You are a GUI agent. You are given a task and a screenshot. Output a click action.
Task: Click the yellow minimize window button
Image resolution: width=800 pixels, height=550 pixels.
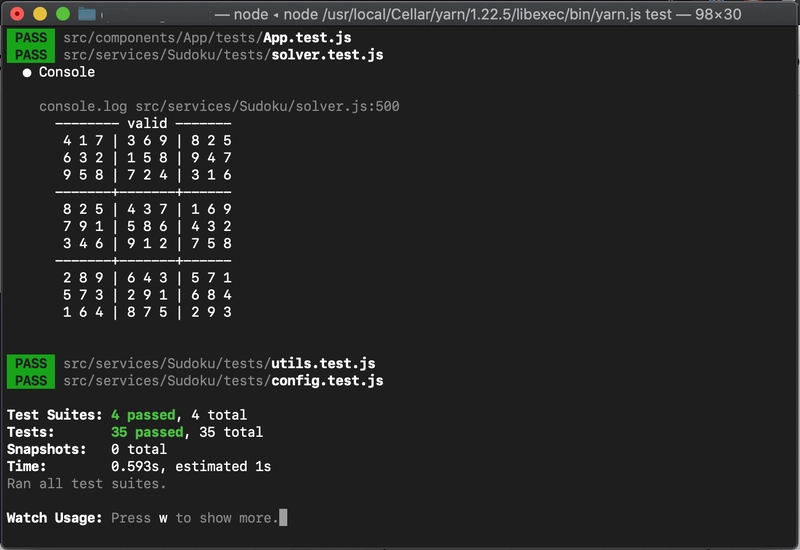pos(40,14)
